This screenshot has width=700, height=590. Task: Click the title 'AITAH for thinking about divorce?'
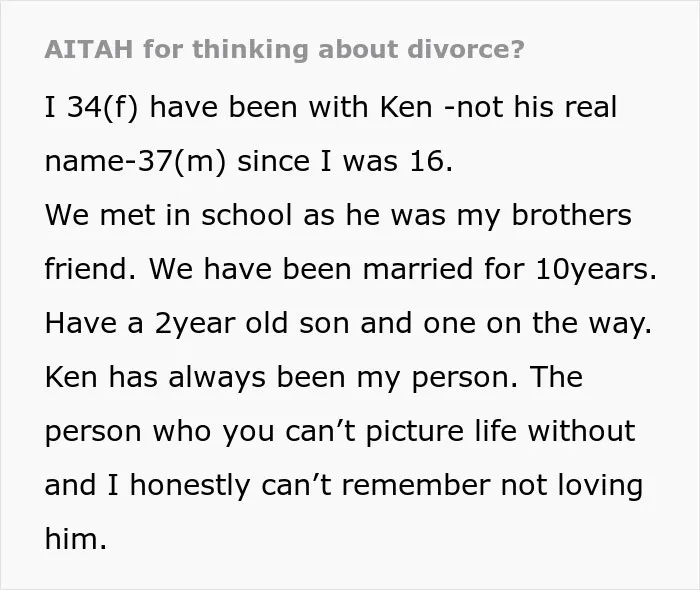[x=284, y=49]
